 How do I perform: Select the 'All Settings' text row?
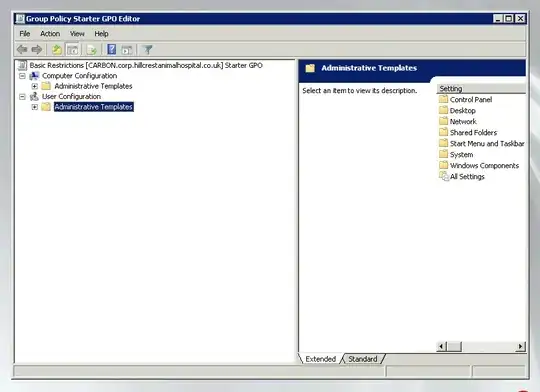467,176
